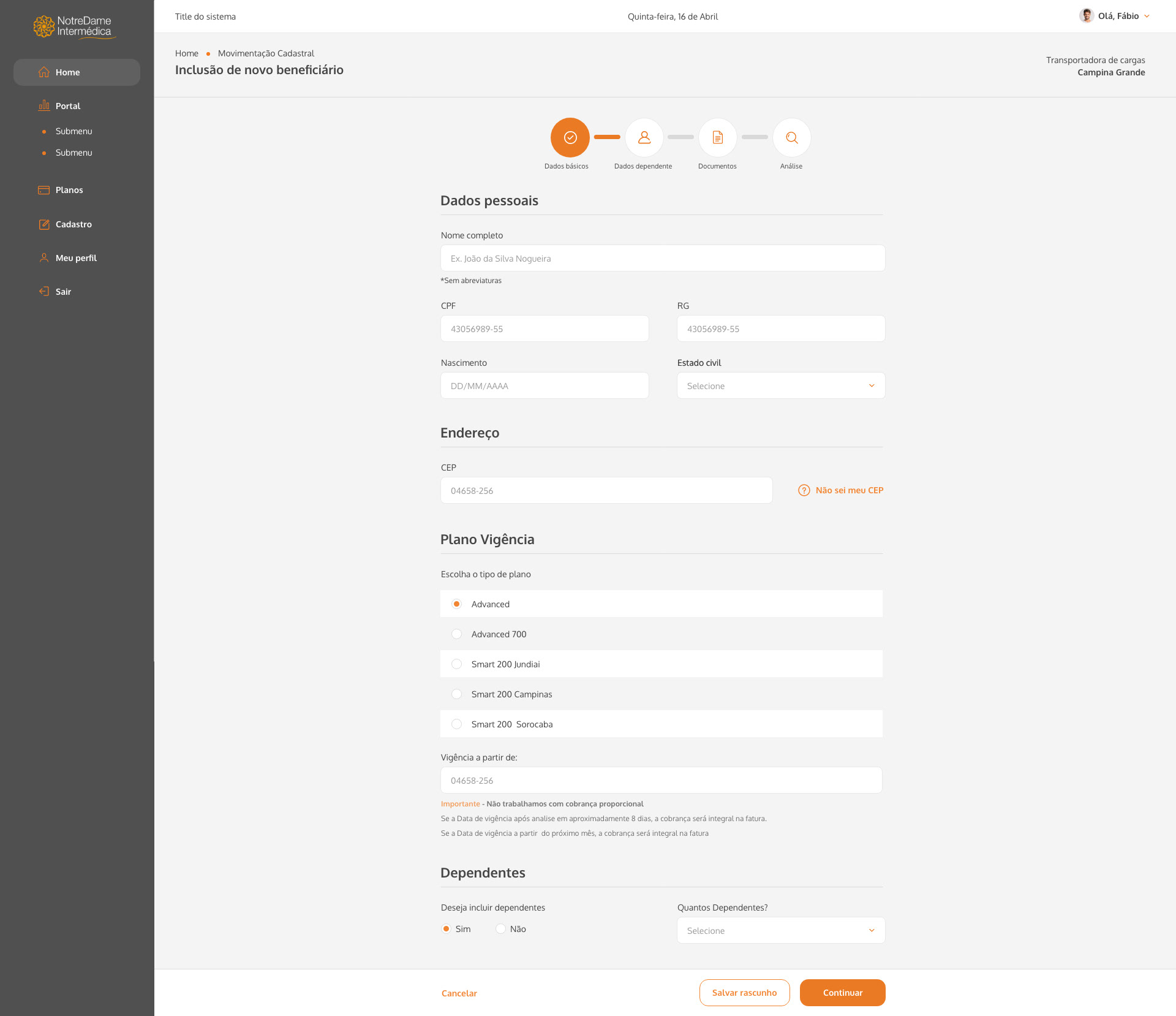
Task: Open the Planos sidebar menu item
Action: (69, 190)
